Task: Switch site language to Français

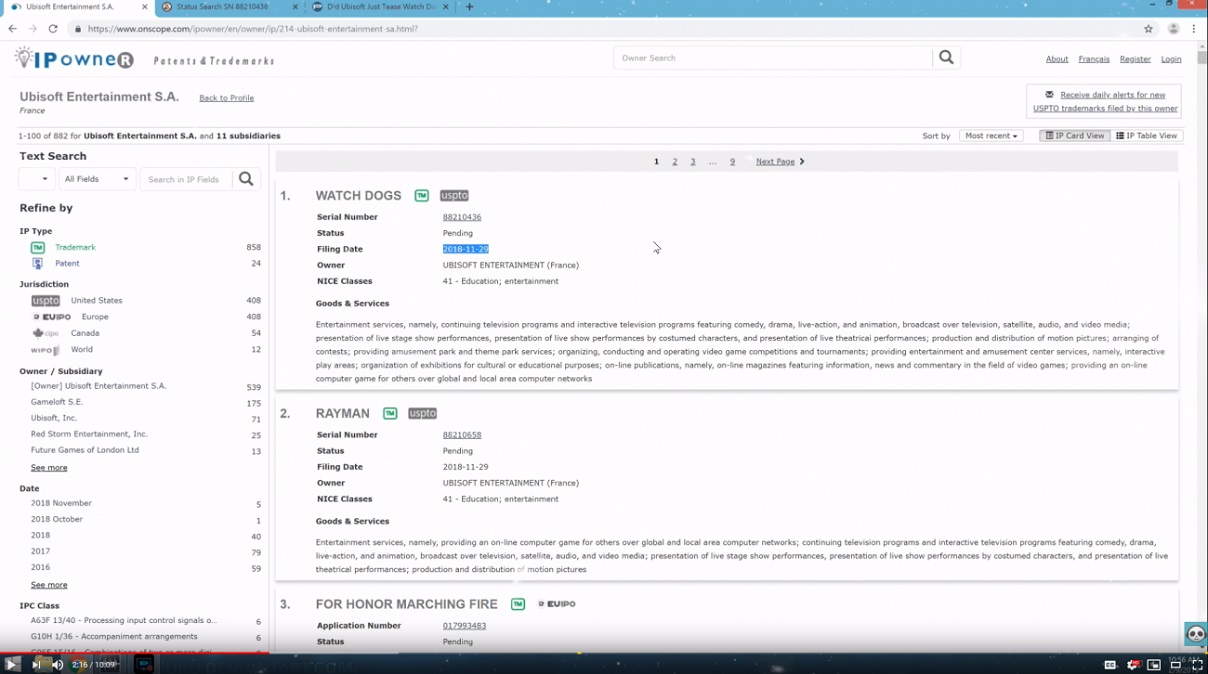Action: pos(1094,59)
